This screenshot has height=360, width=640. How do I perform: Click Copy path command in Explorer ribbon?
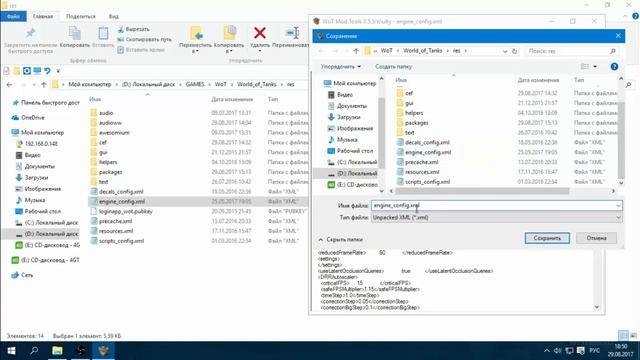tap(144, 40)
